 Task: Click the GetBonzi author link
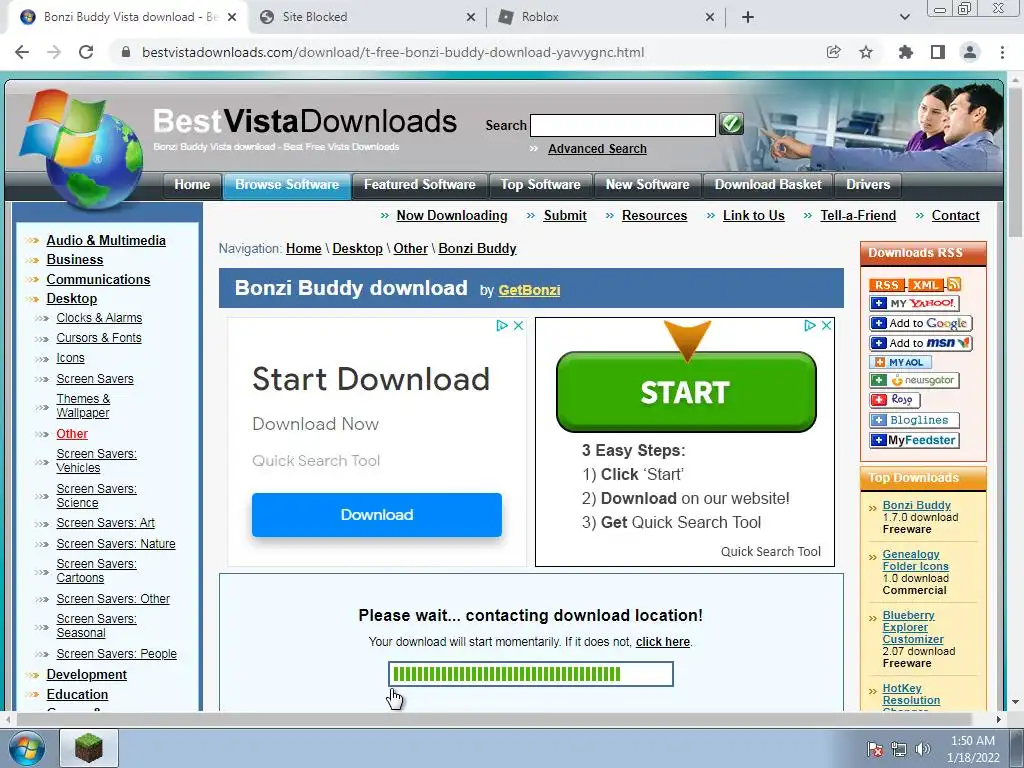tap(529, 290)
